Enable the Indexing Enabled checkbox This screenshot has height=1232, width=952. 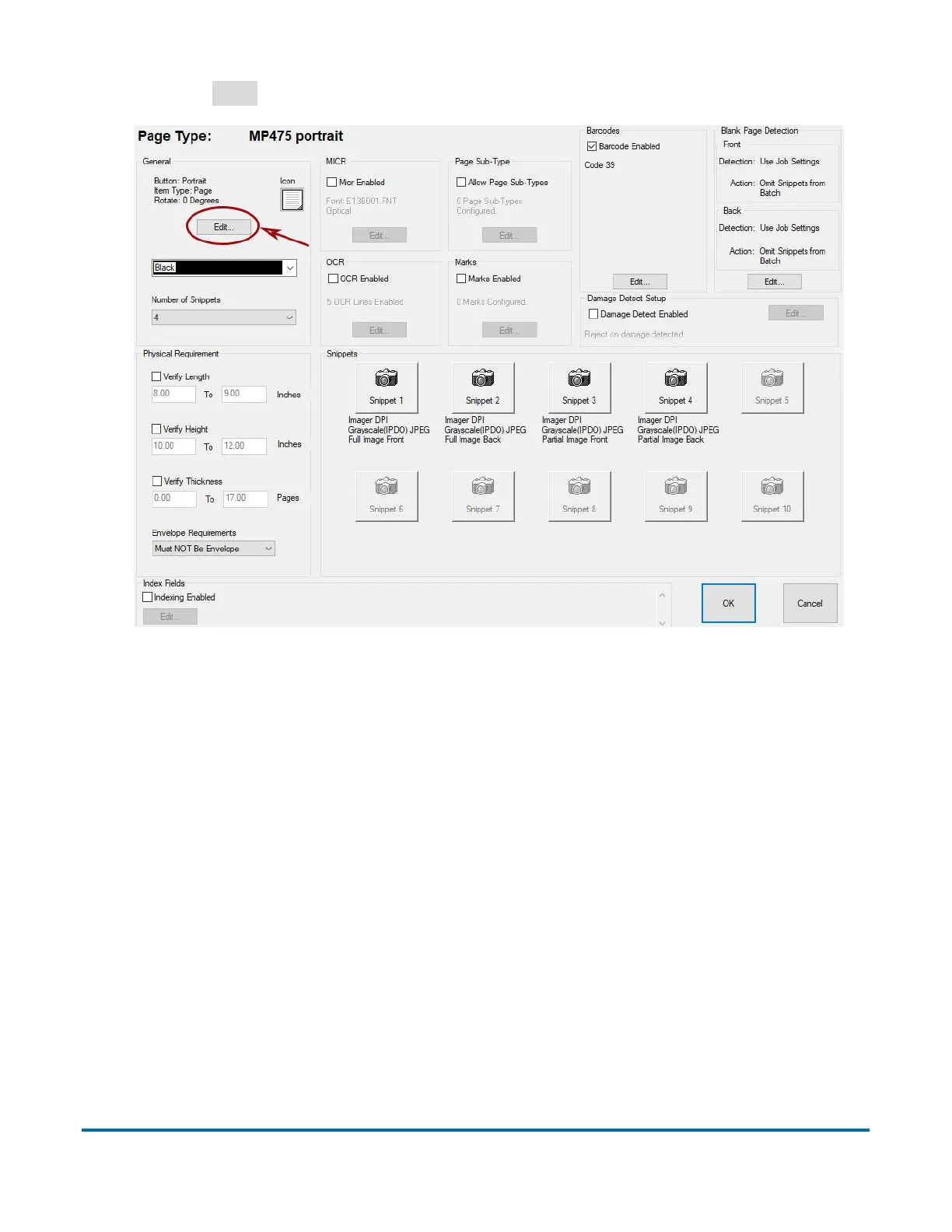click(x=147, y=597)
